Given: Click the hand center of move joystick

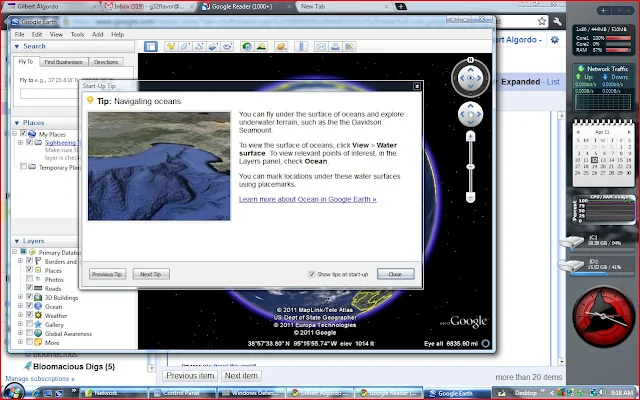Looking at the screenshot, I should click(470, 115).
